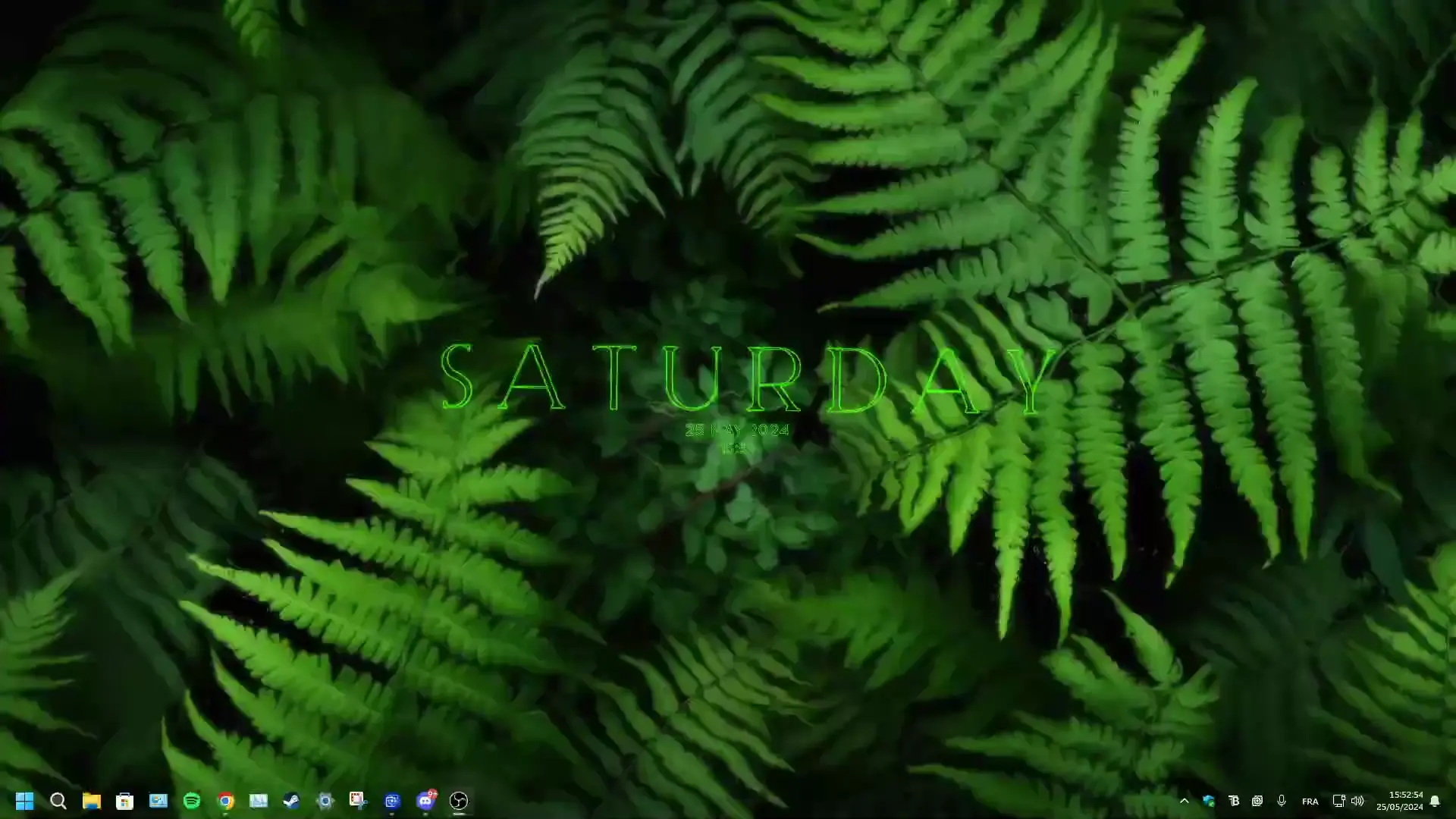Launch Google Chrome

click(x=224, y=800)
